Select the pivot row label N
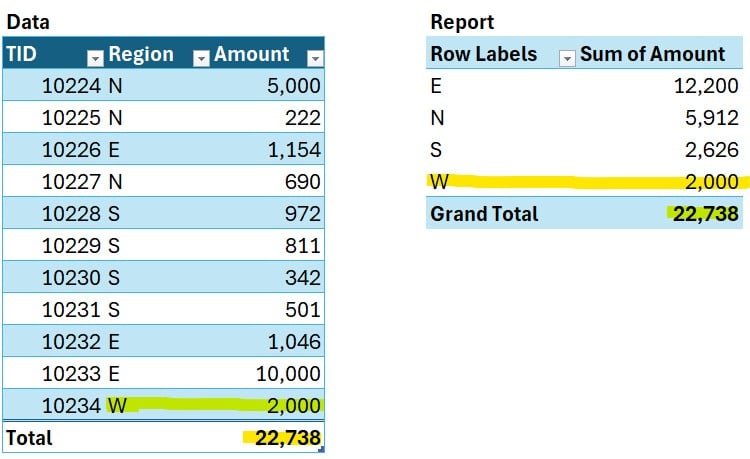 (x=437, y=119)
